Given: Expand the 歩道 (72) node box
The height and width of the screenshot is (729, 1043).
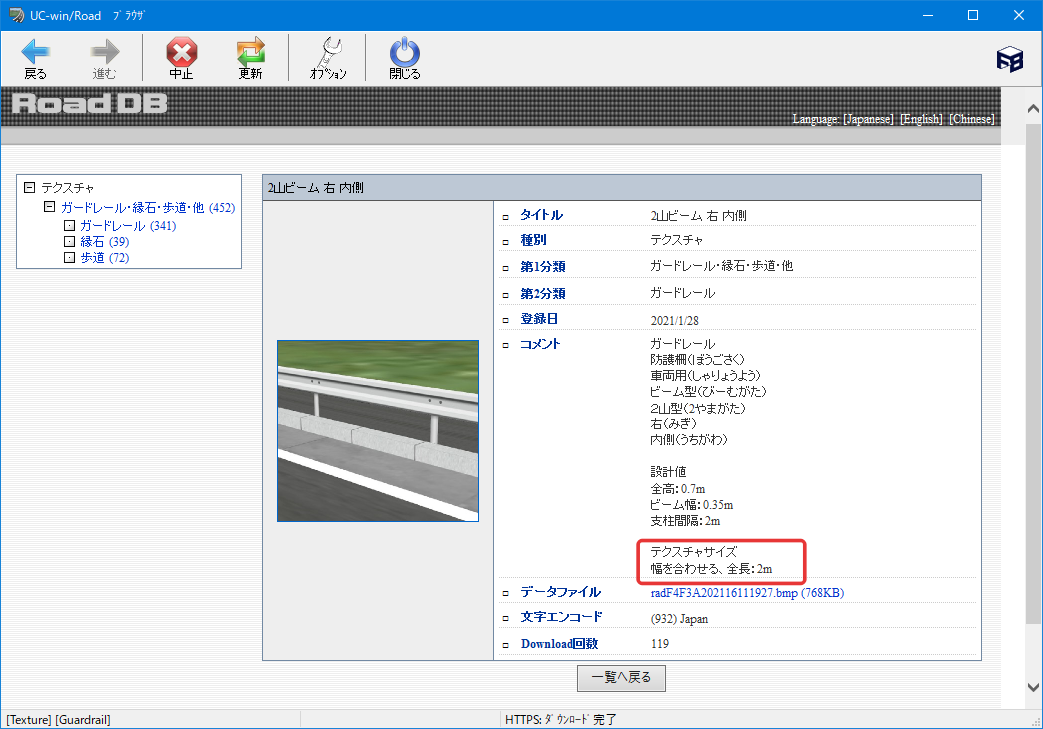Looking at the screenshot, I should click(69, 257).
